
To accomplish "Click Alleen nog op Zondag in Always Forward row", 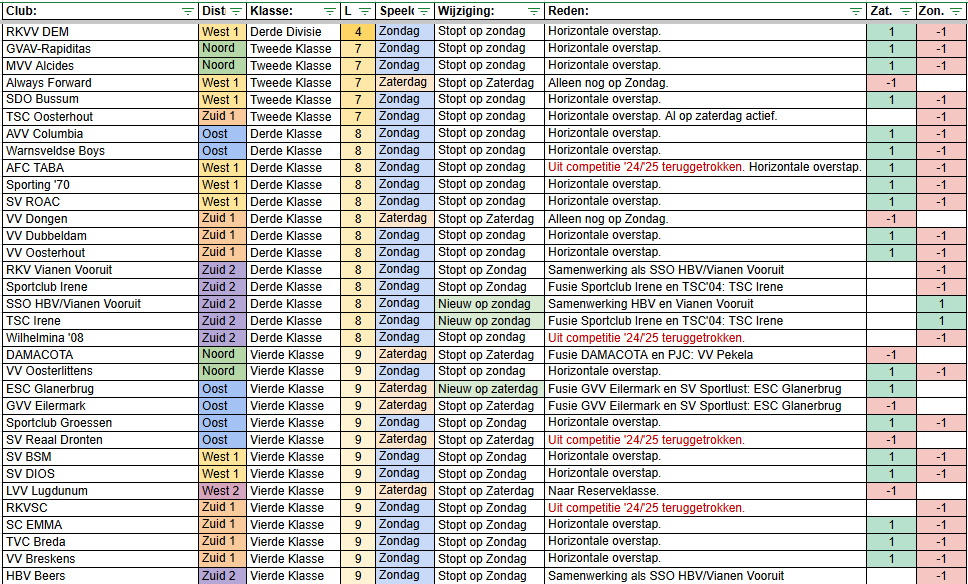I will (706, 83).
